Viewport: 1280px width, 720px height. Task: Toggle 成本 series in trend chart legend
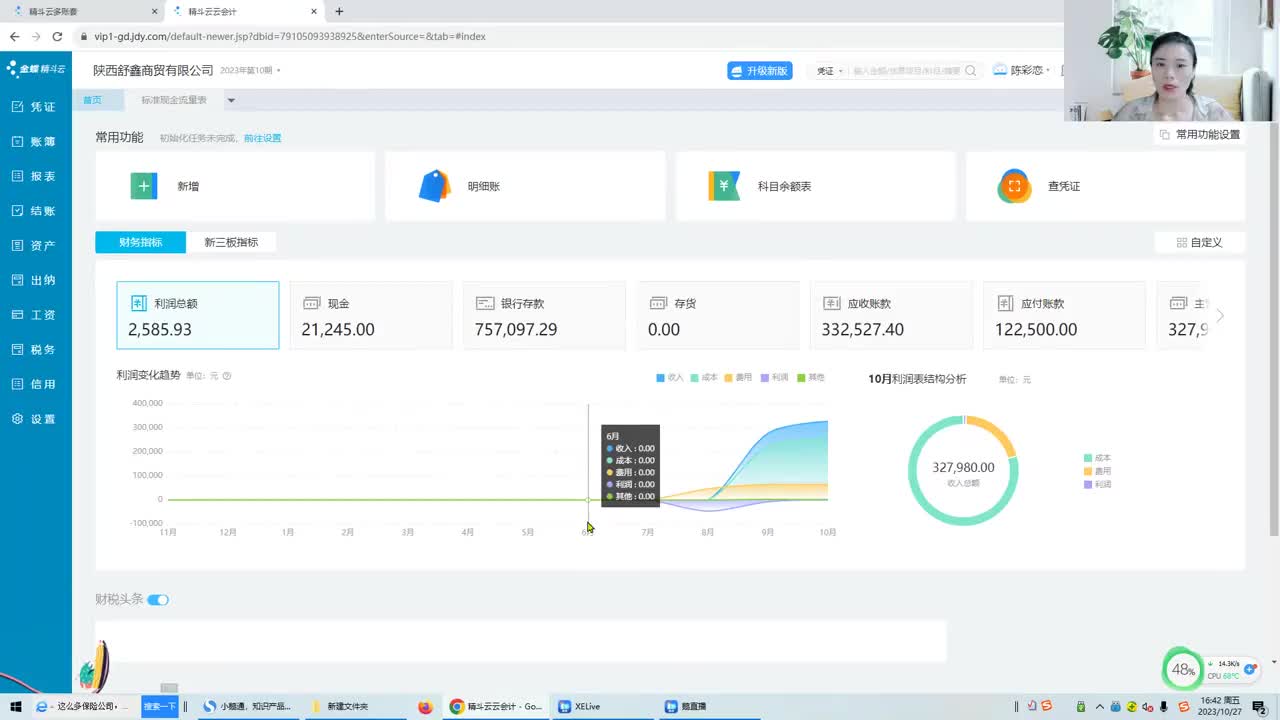[704, 378]
